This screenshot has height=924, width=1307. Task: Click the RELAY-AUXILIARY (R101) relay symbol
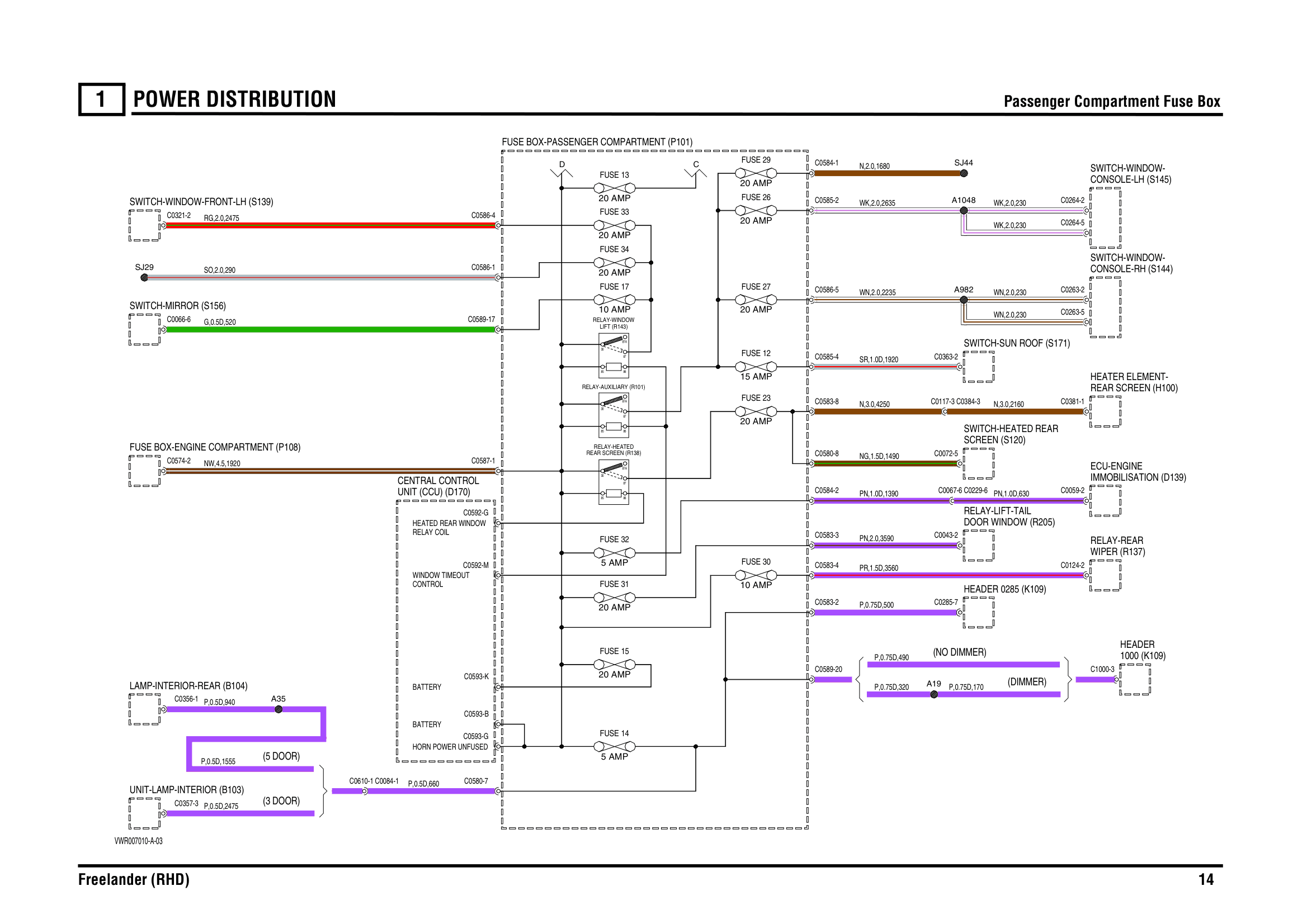tap(614, 415)
